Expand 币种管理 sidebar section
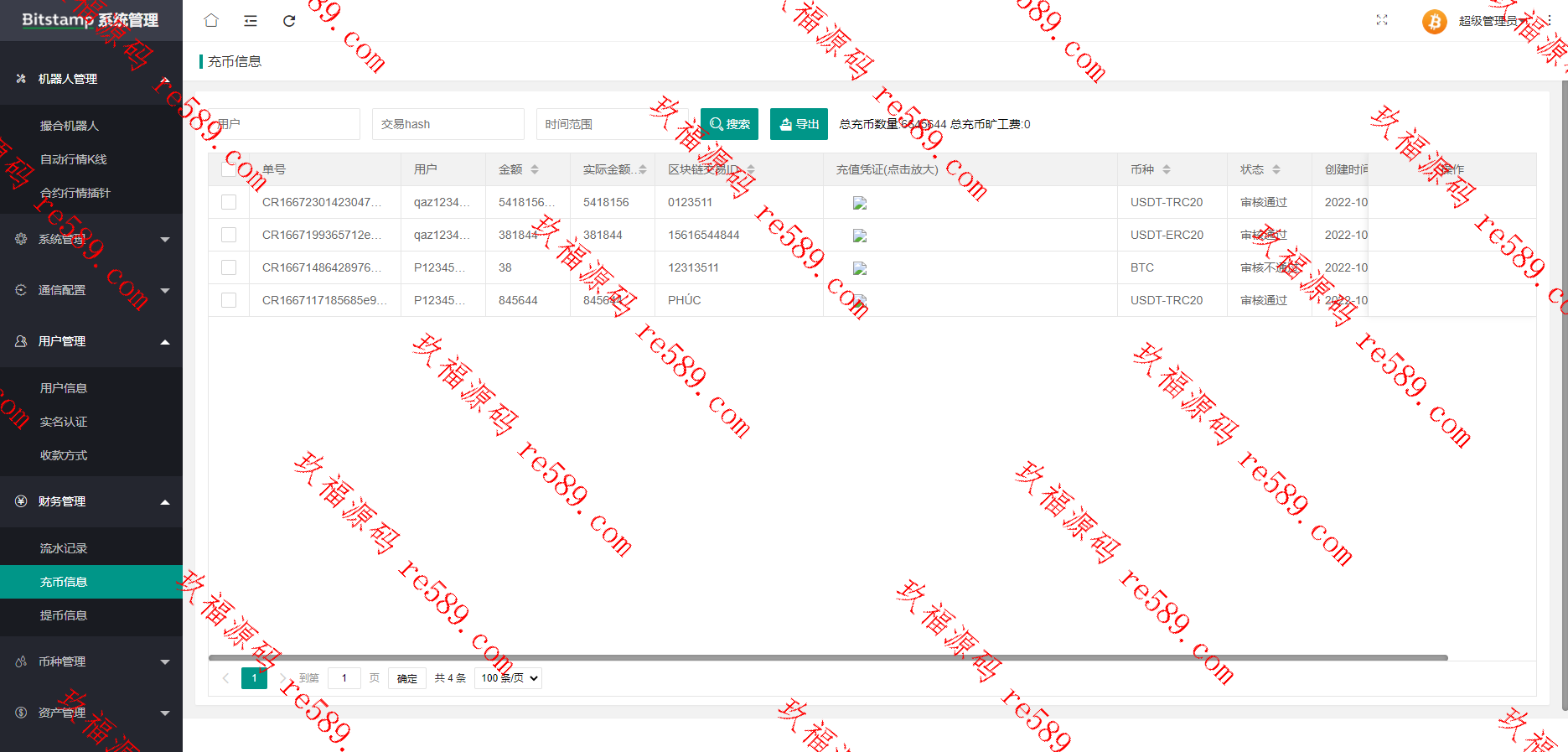Viewport: 1568px width, 752px height. click(91, 661)
